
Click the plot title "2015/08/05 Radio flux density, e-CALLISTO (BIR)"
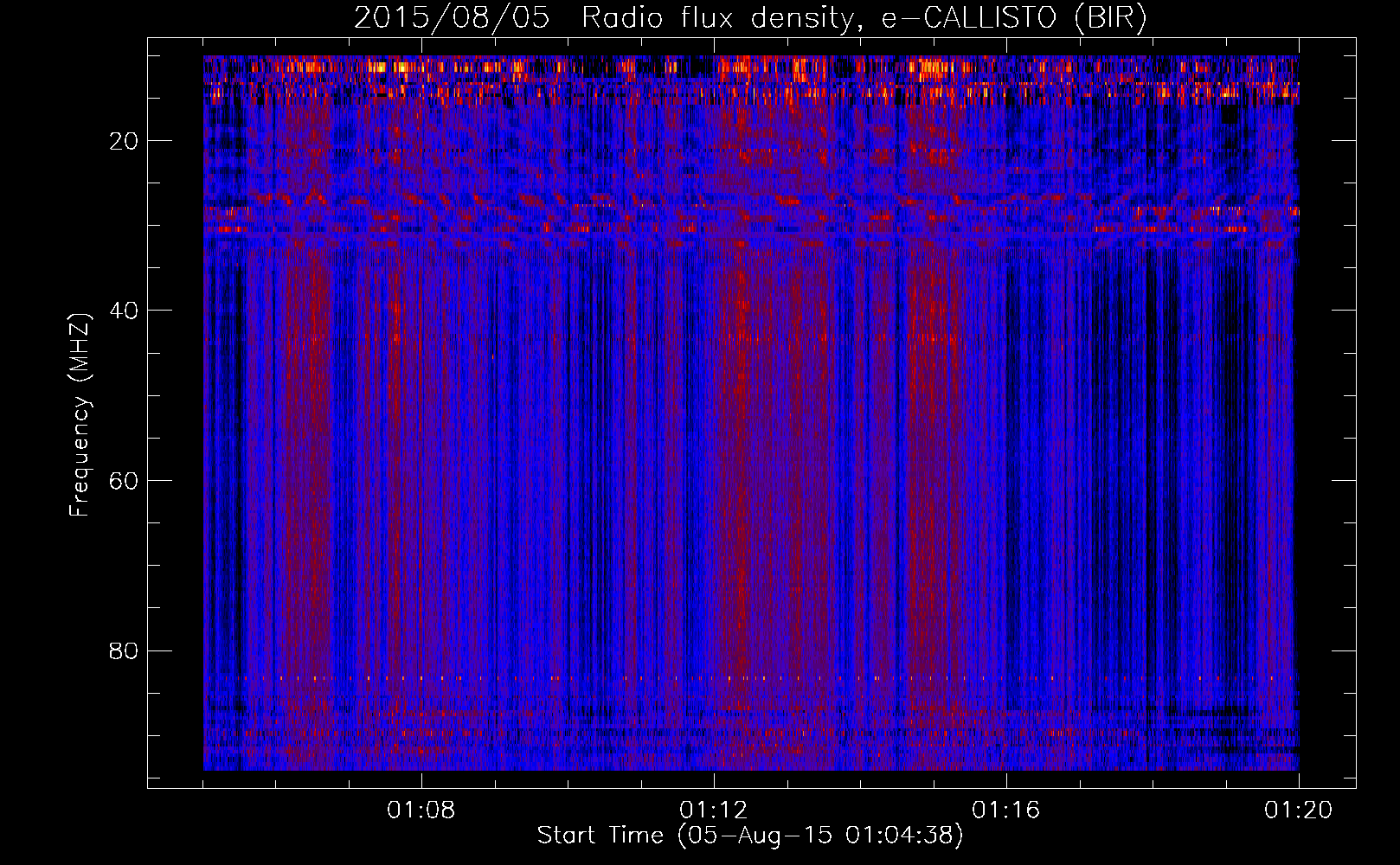750,18
